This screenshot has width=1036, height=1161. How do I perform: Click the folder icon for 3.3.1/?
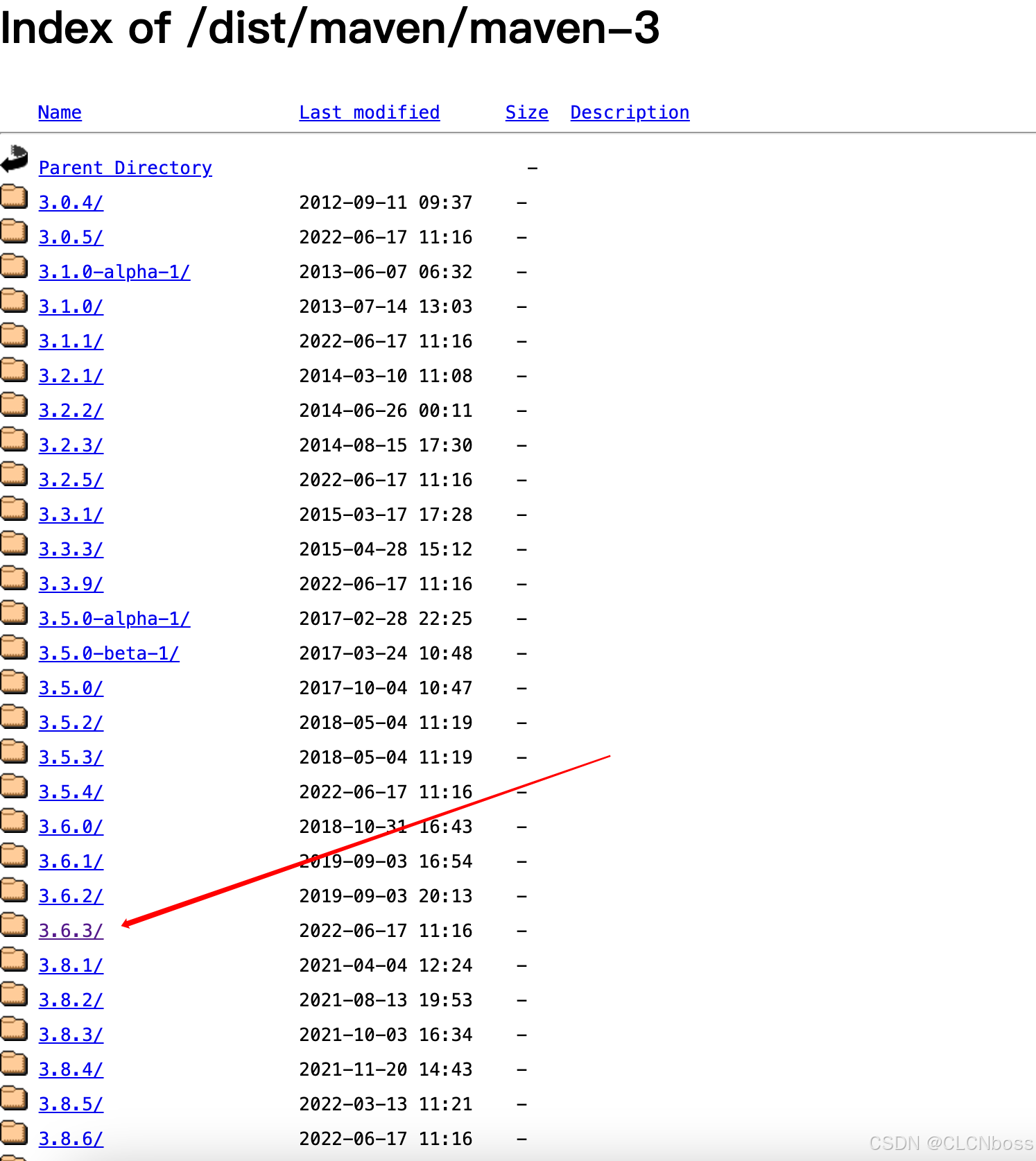point(14,509)
